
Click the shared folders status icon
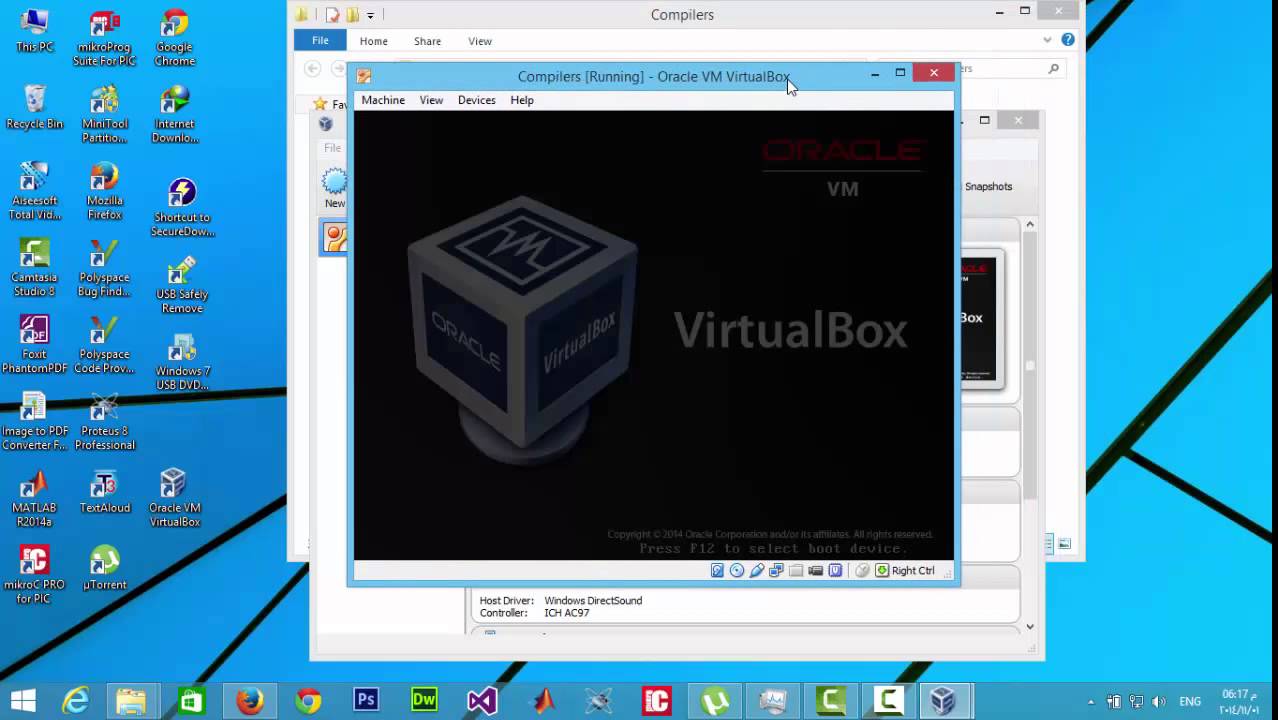tap(796, 570)
